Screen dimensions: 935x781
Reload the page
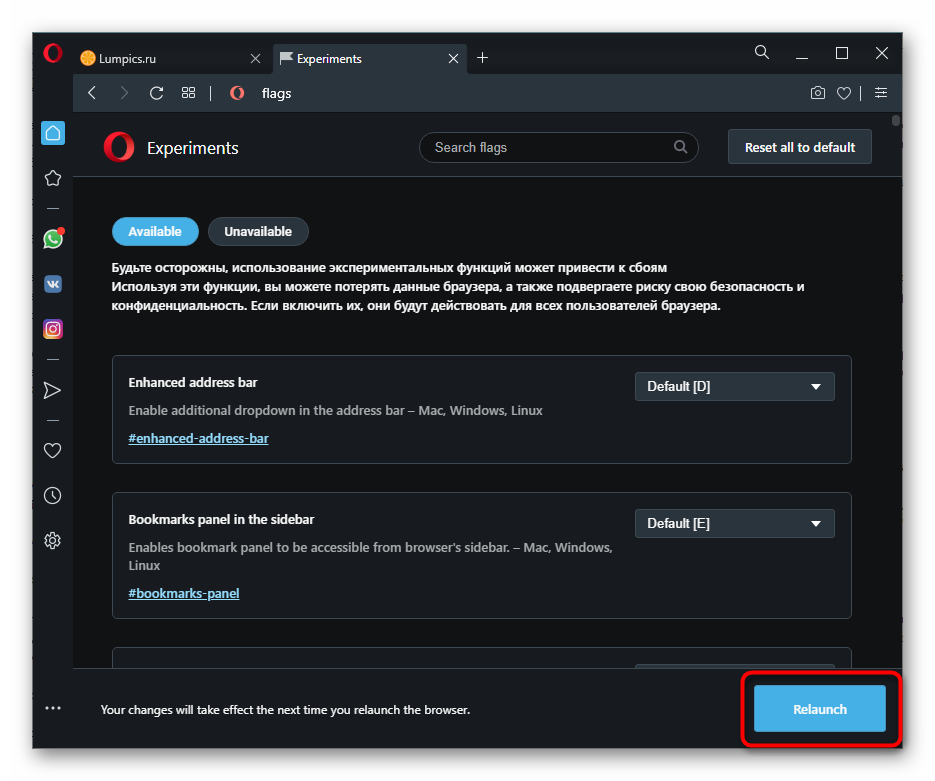(156, 93)
